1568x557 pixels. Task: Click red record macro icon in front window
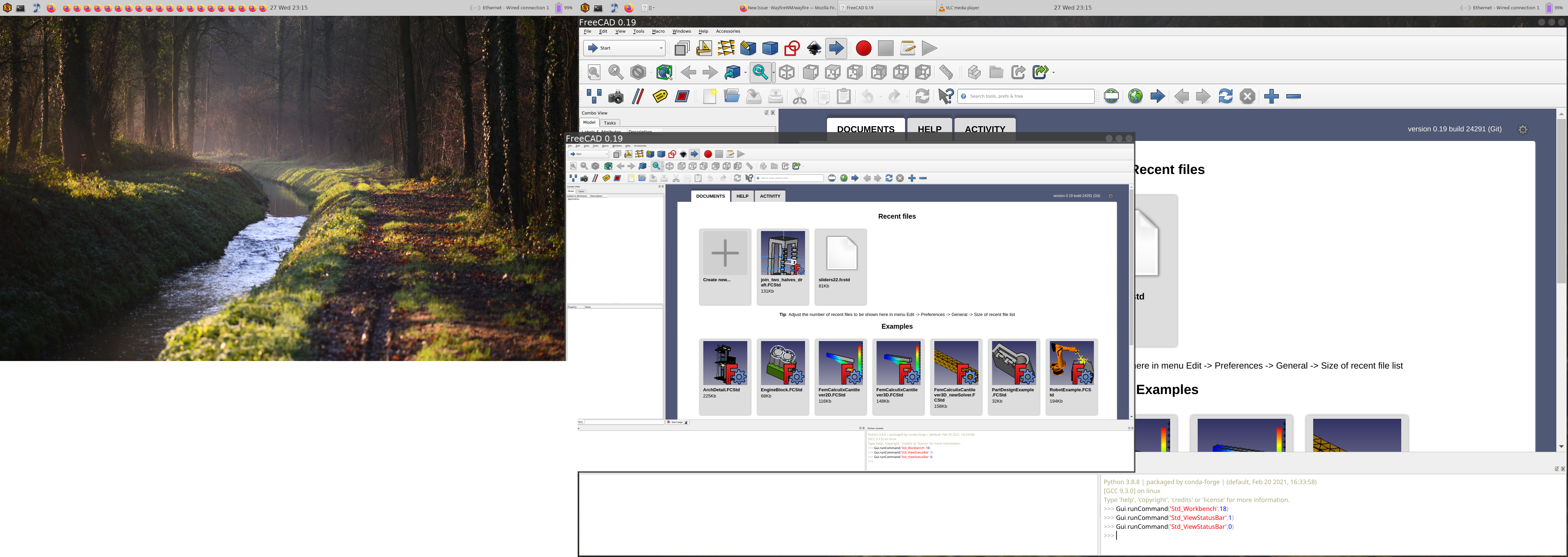coord(708,154)
